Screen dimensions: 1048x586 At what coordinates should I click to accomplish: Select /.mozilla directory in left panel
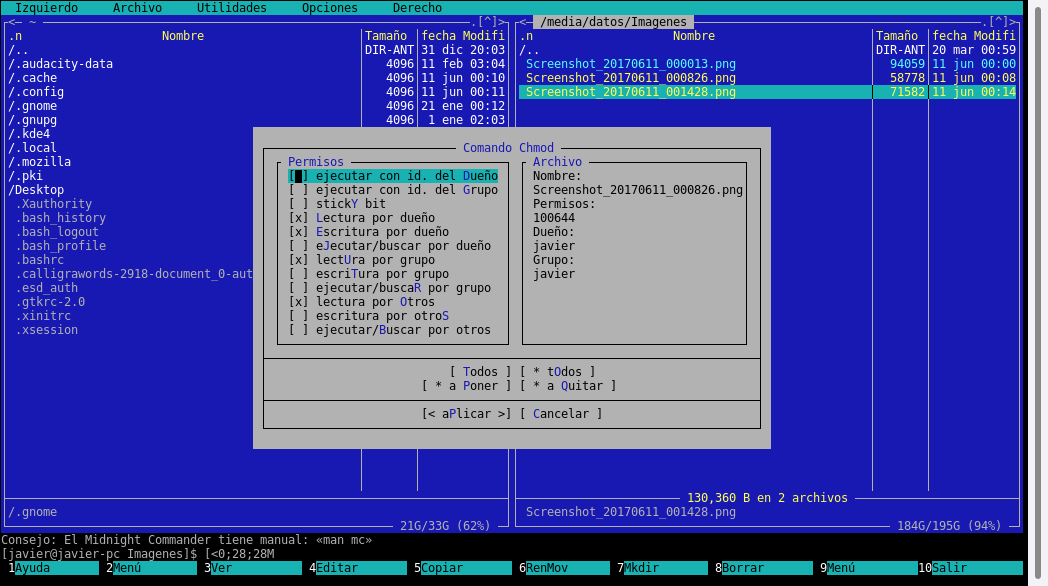(39, 162)
